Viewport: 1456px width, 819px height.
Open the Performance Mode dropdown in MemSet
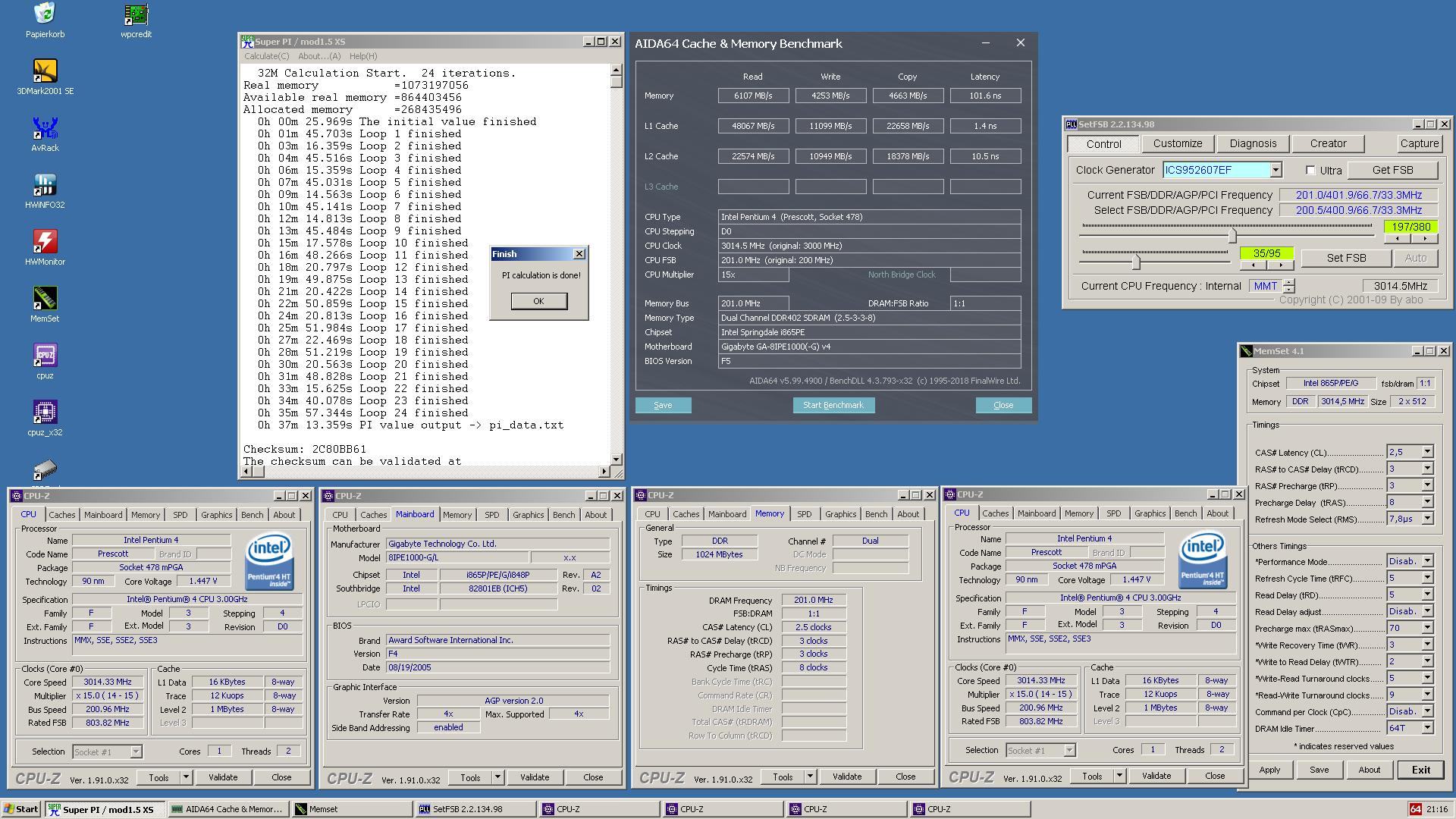pyautogui.click(x=1426, y=561)
